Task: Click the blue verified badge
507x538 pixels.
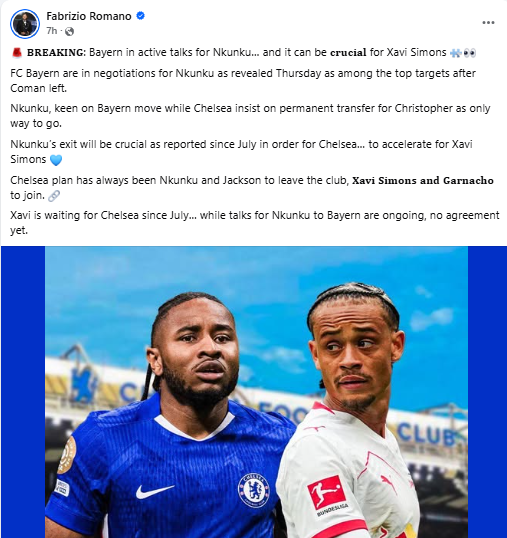Action: tap(140, 15)
